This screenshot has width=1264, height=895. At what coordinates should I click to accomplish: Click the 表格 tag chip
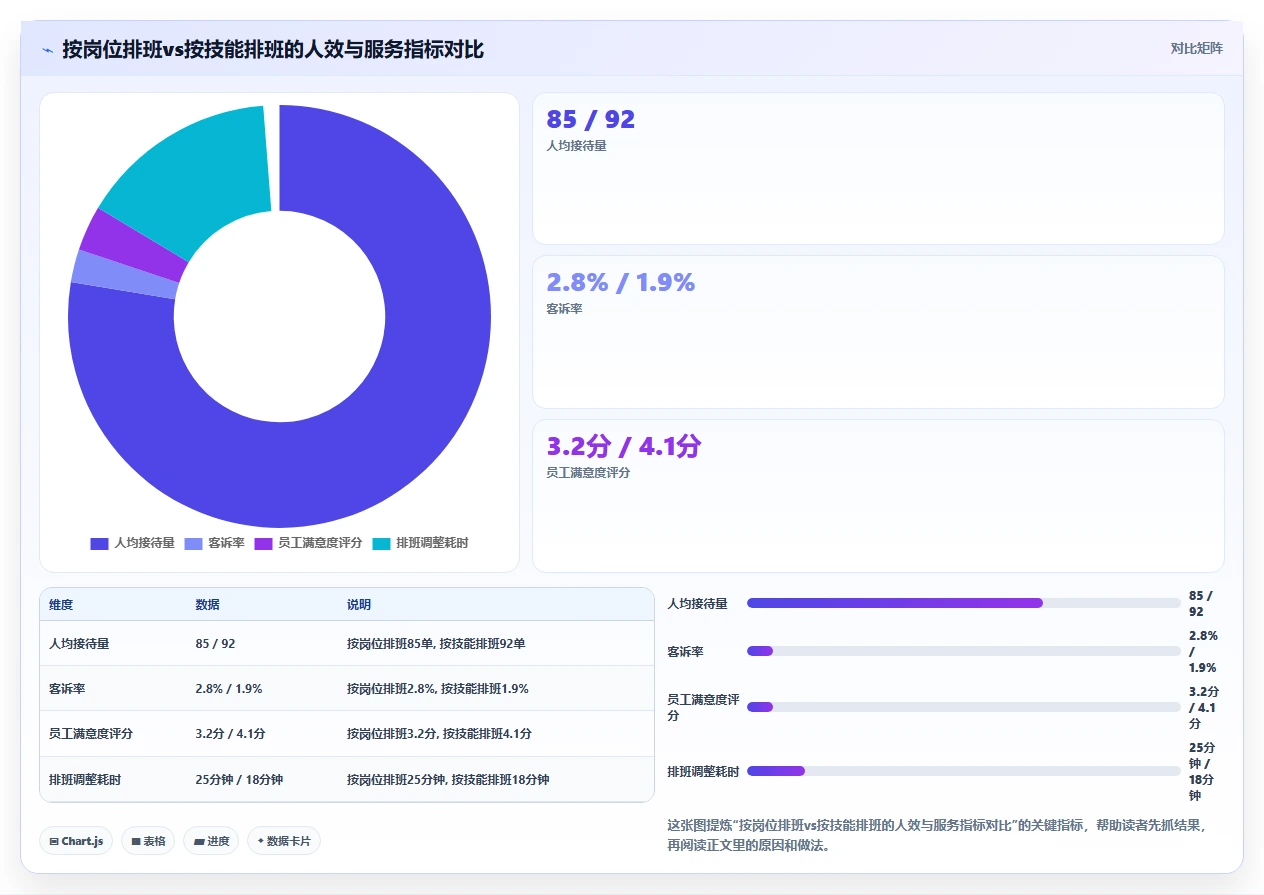click(x=148, y=841)
